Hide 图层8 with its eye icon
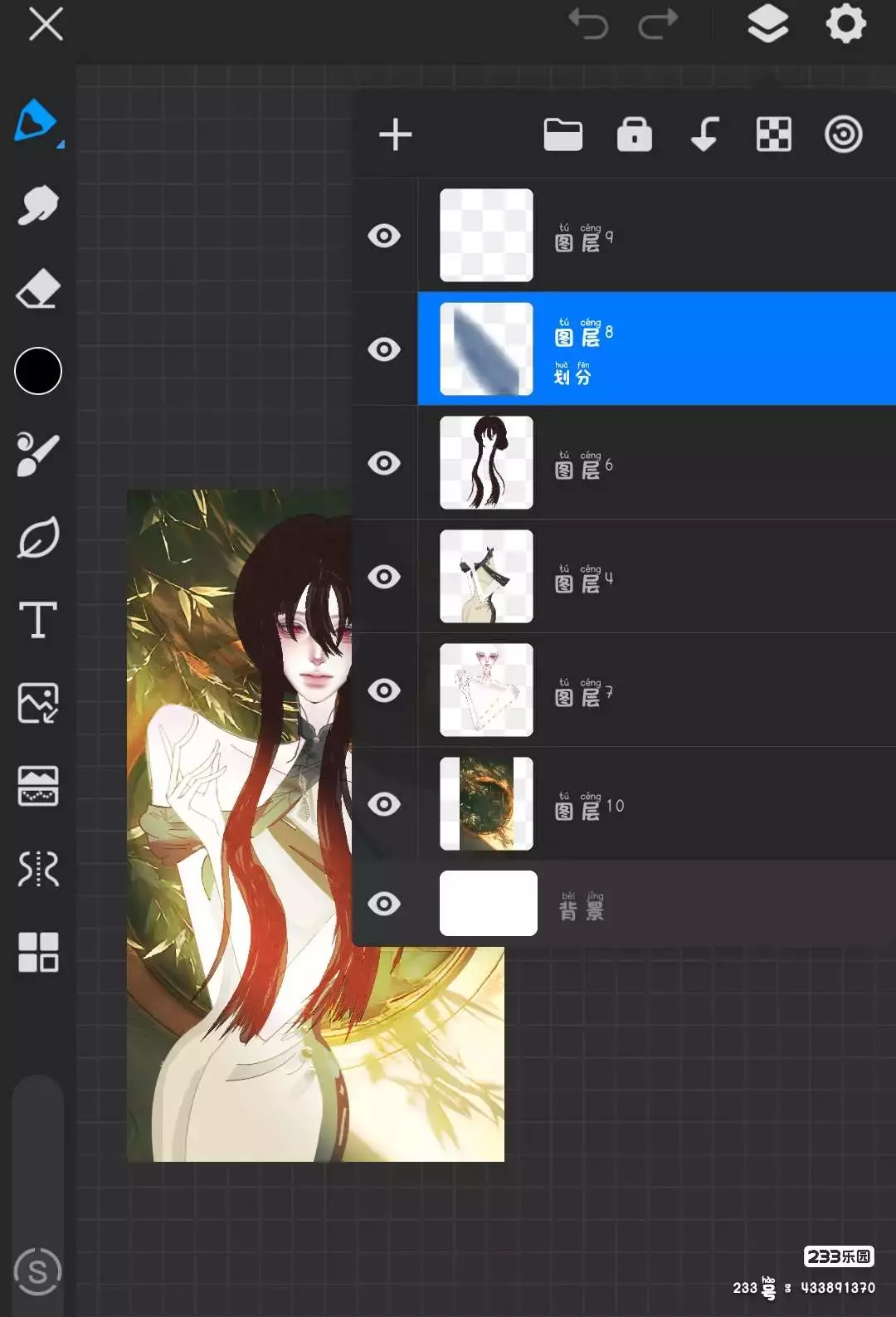 [384, 349]
